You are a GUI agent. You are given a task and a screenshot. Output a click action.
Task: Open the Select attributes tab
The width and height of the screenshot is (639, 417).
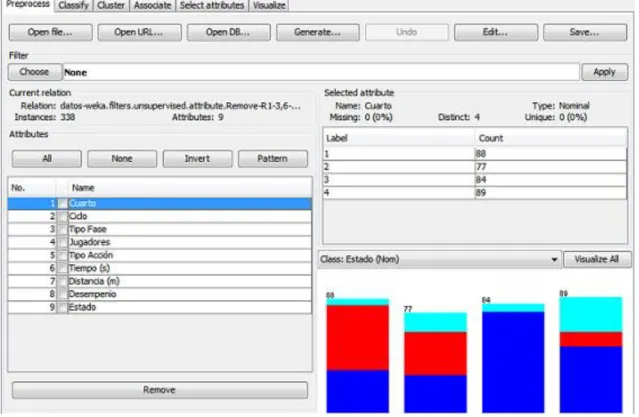tap(212, 6)
